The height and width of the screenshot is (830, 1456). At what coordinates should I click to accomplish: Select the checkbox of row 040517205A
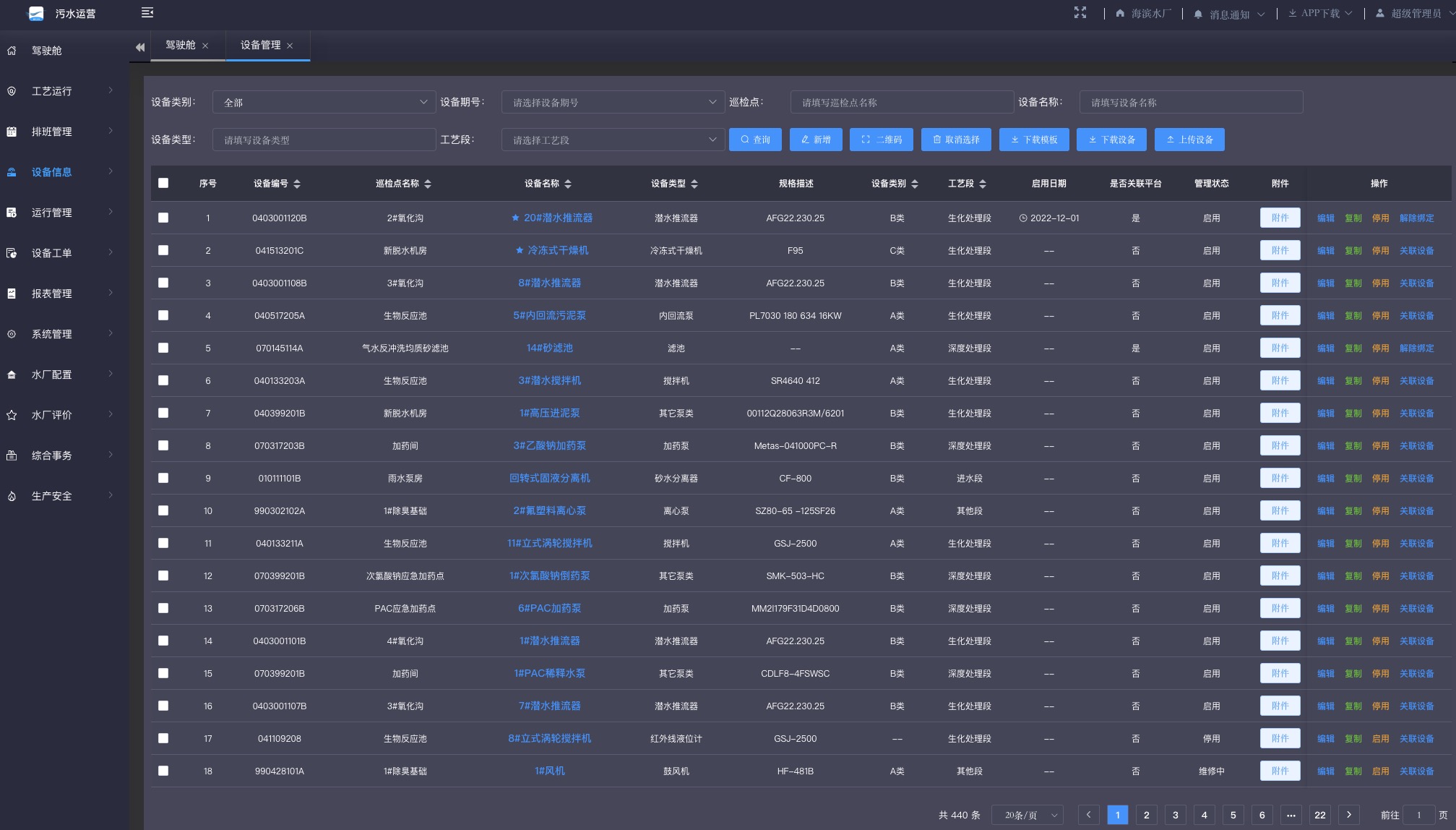(163, 315)
